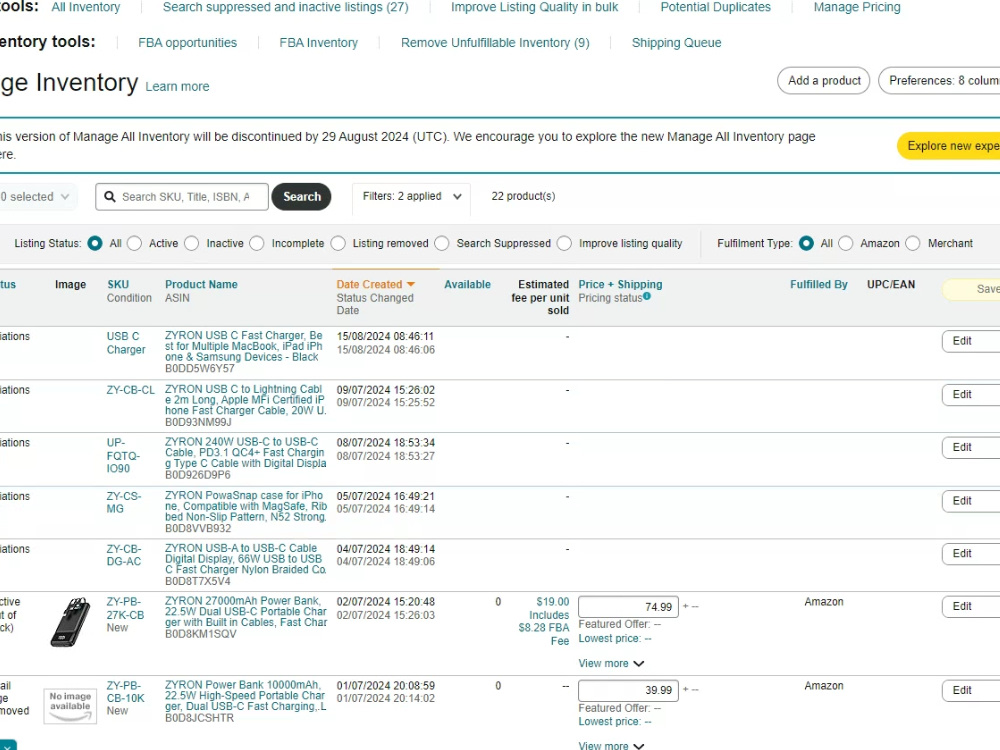
Task: Click the black Search button
Action: pyautogui.click(x=302, y=196)
